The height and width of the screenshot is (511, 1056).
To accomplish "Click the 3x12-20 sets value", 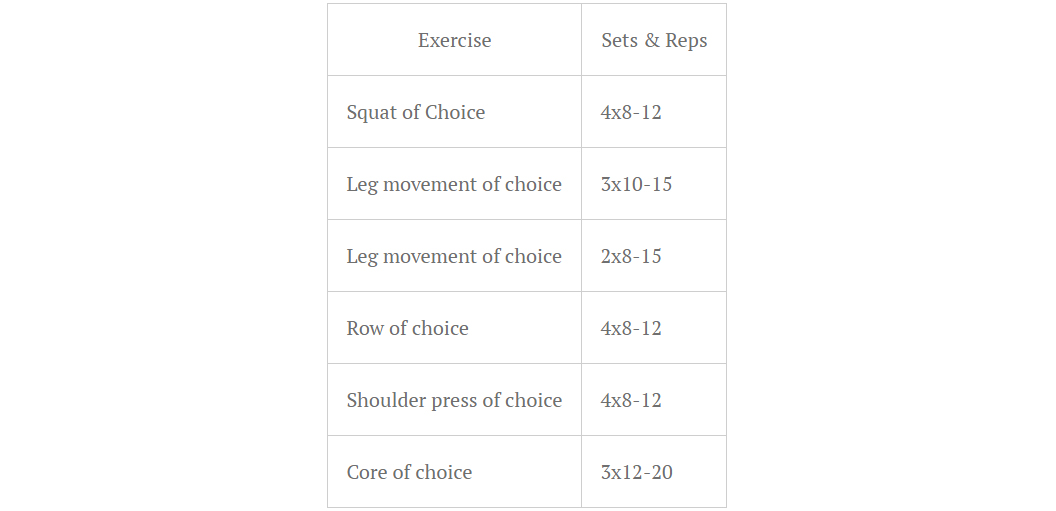I will (x=636, y=473).
